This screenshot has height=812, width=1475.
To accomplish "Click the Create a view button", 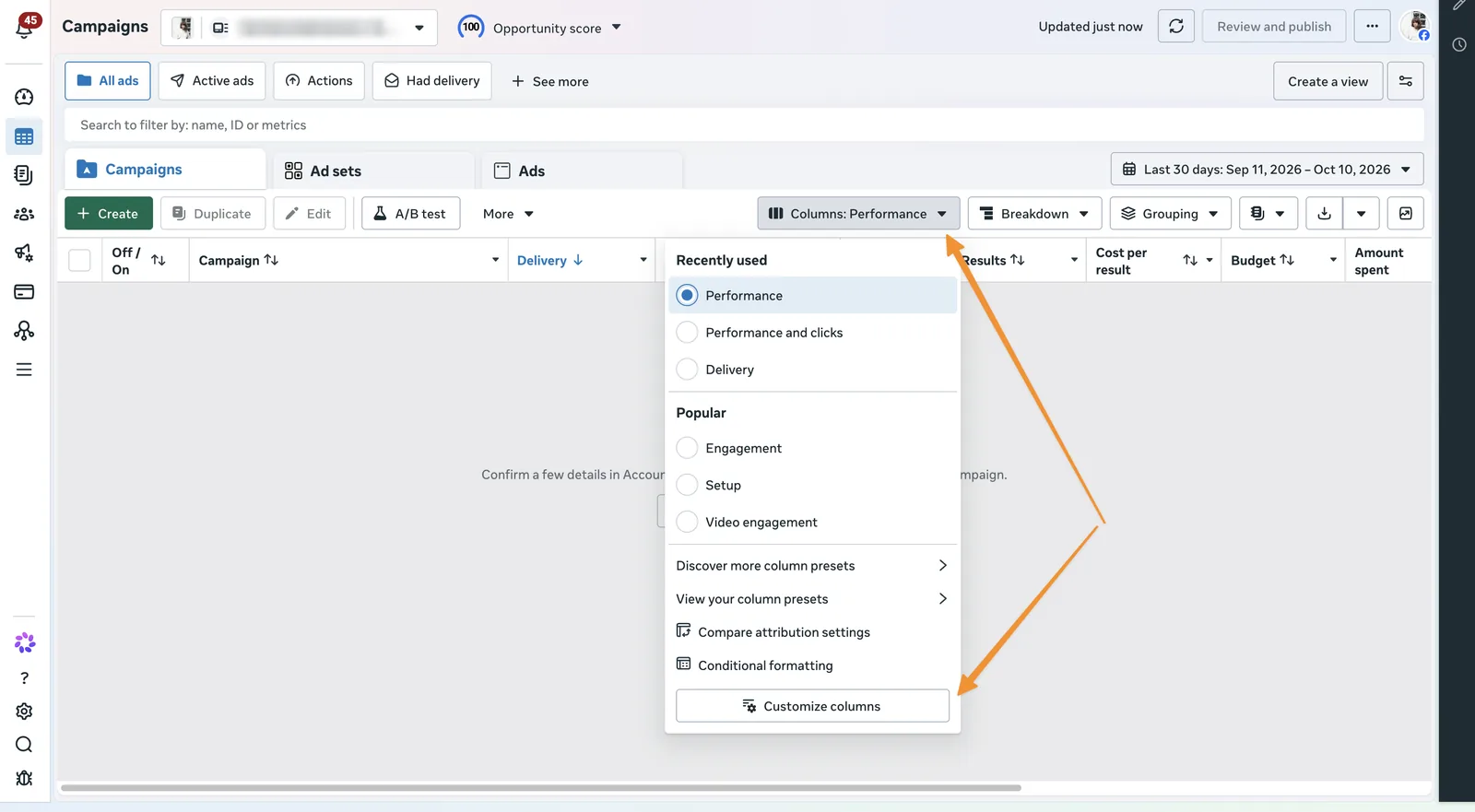I will (1327, 81).
